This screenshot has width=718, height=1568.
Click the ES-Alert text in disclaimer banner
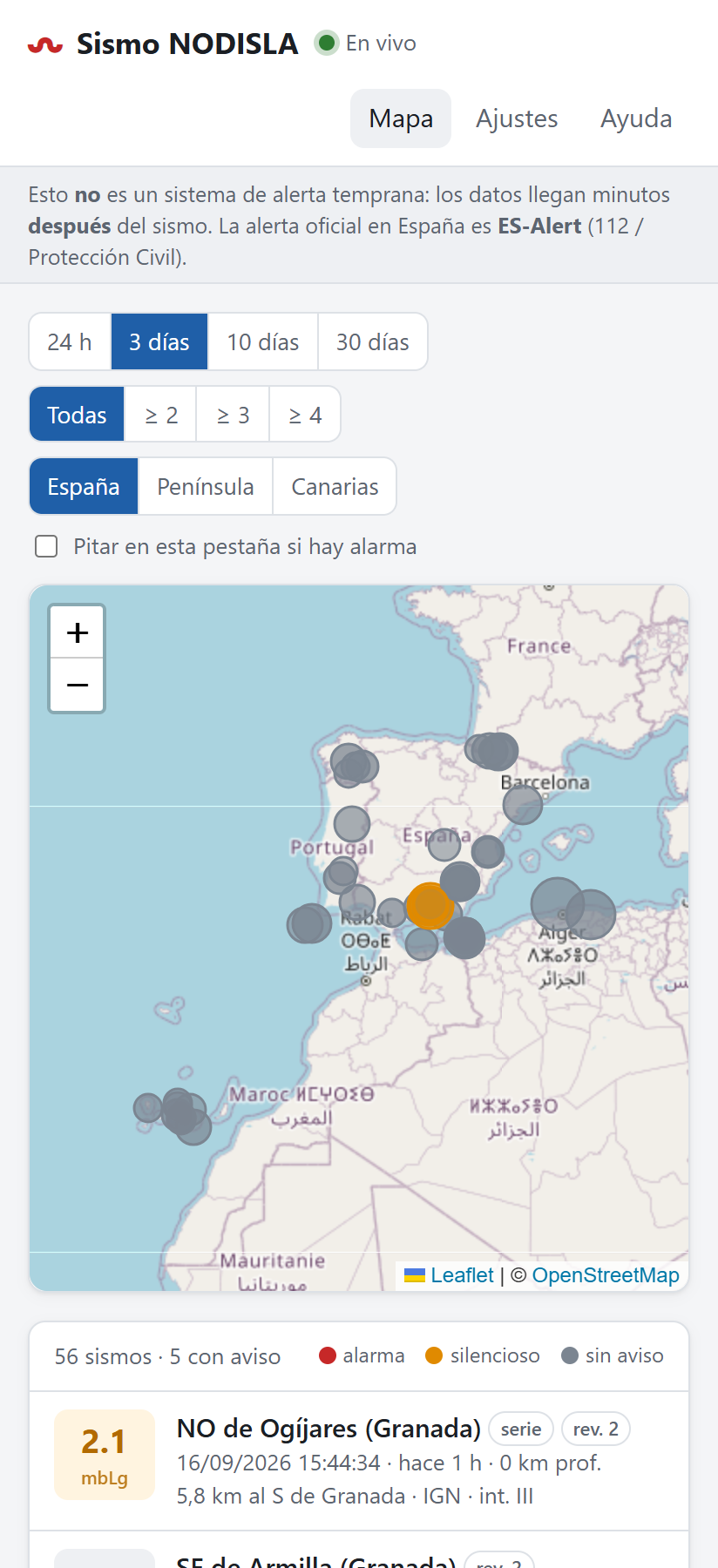539,226
